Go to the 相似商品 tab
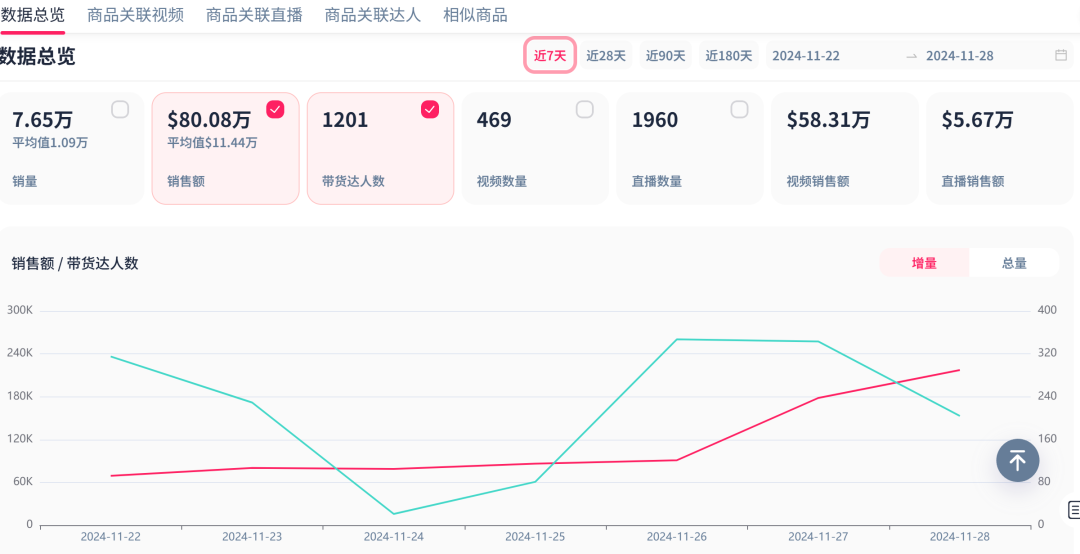The image size is (1080, 554). click(475, 15)
